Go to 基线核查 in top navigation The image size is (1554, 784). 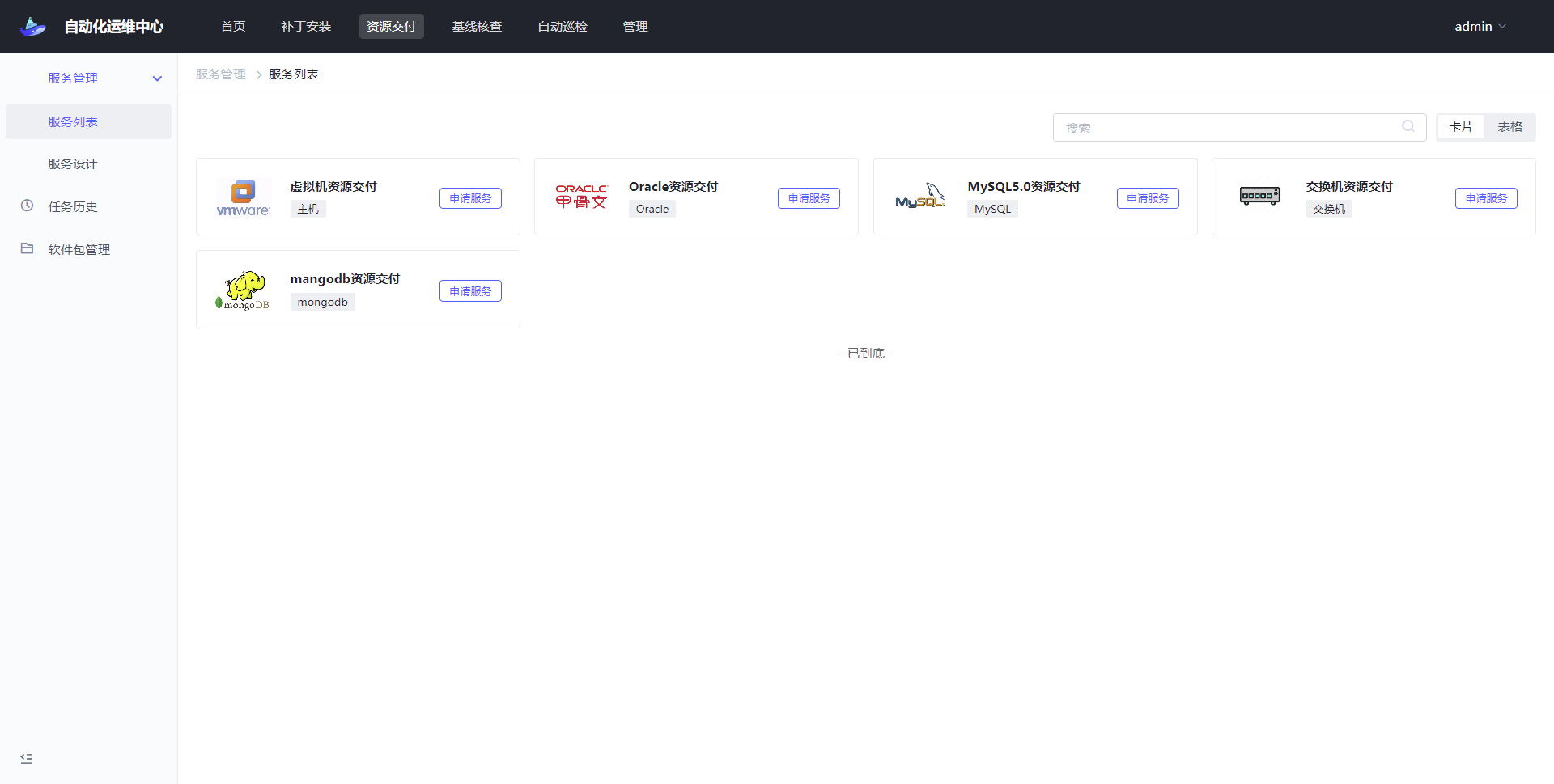[477, 27]
